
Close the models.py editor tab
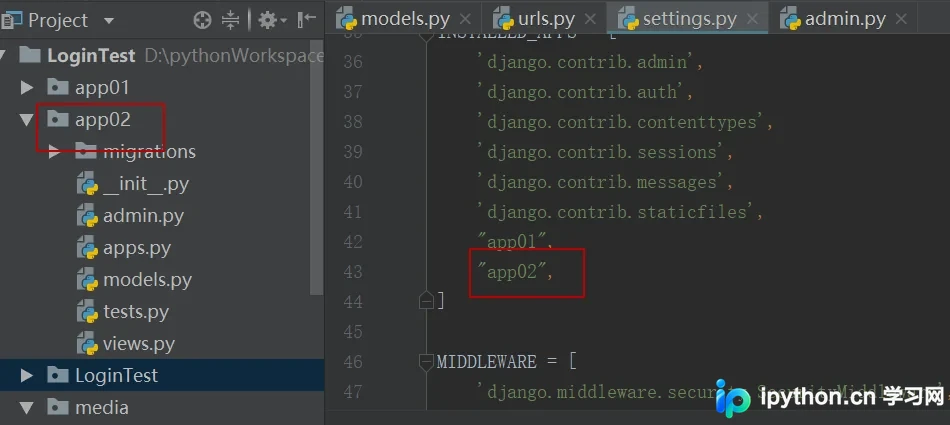point(465,19)
